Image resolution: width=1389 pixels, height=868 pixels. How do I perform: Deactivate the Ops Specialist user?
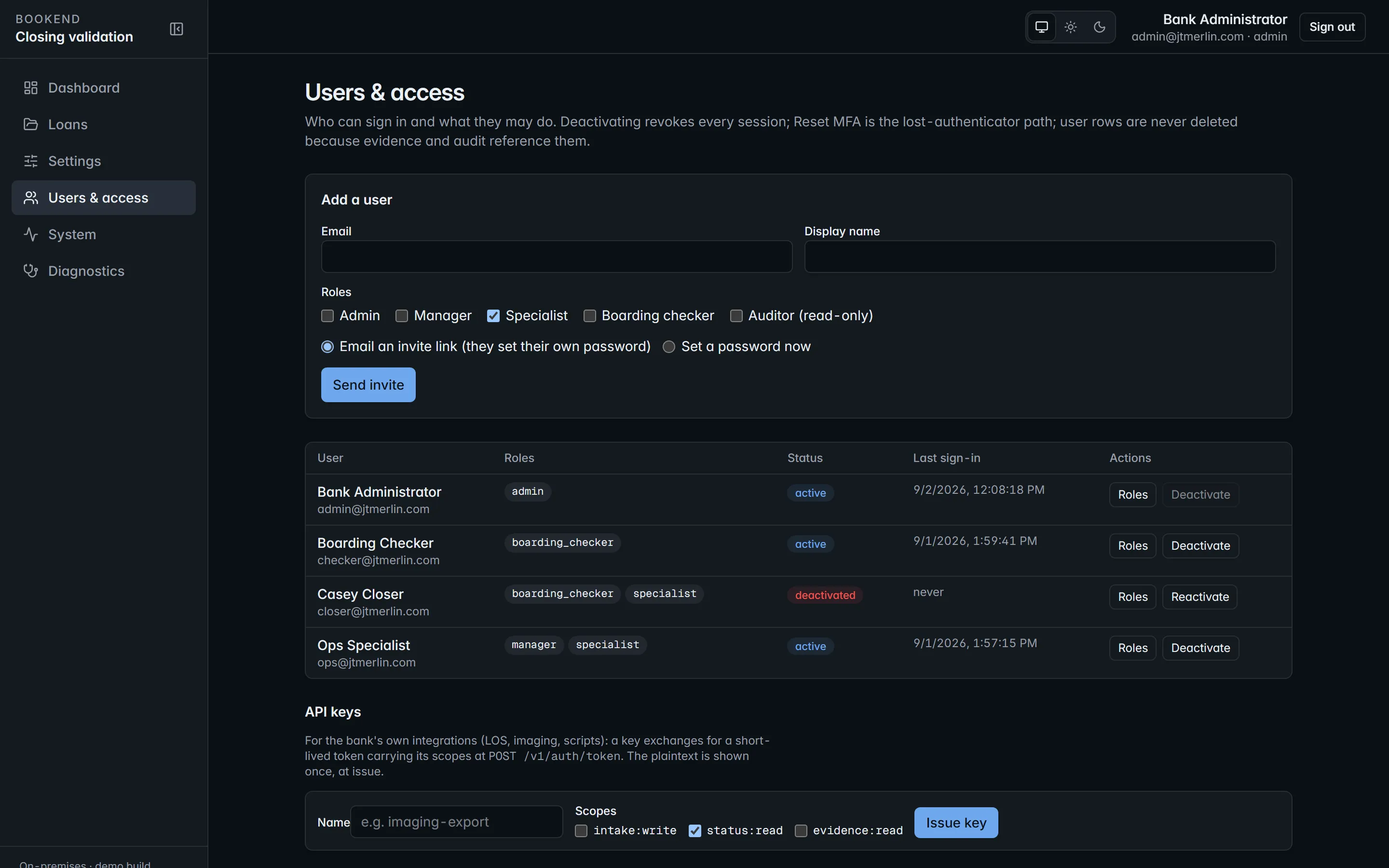tap(1200, 648)
